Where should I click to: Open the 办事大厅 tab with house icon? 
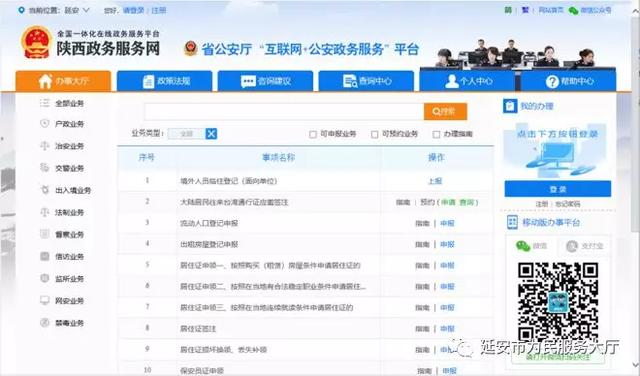[x=63, y=81]
